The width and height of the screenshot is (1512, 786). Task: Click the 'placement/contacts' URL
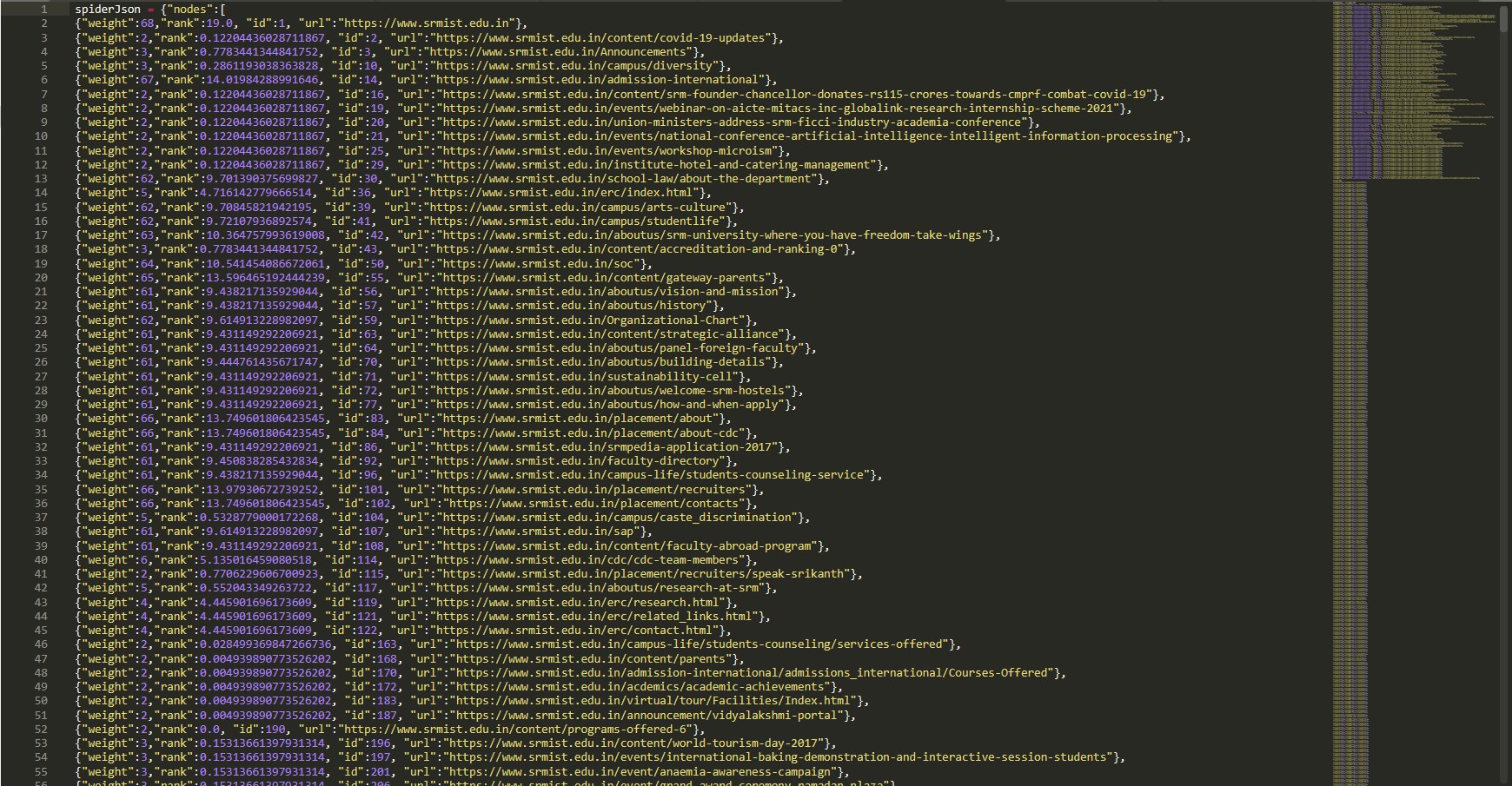pos(594,504)
